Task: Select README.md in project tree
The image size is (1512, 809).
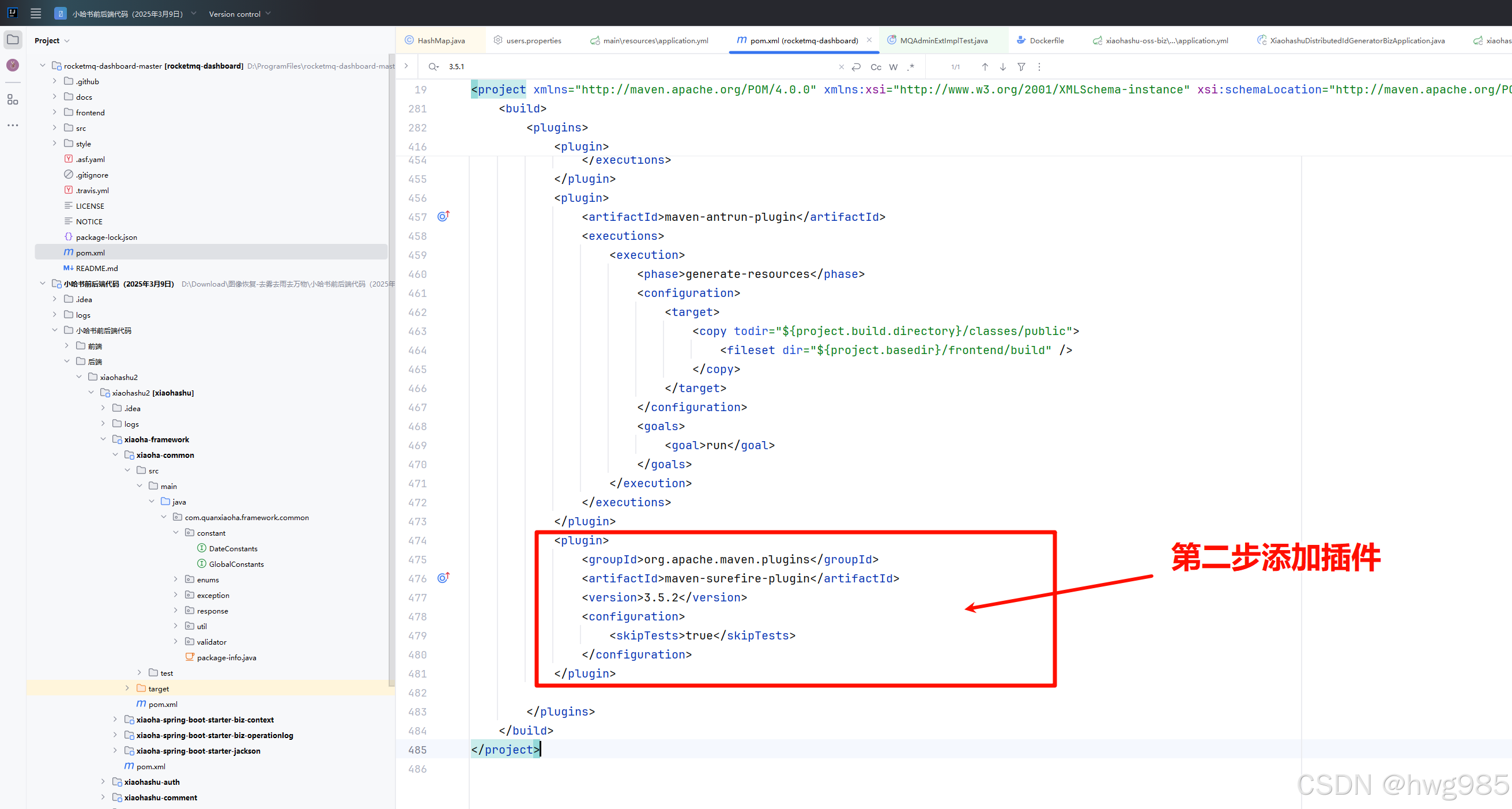Action: point(96,268)
